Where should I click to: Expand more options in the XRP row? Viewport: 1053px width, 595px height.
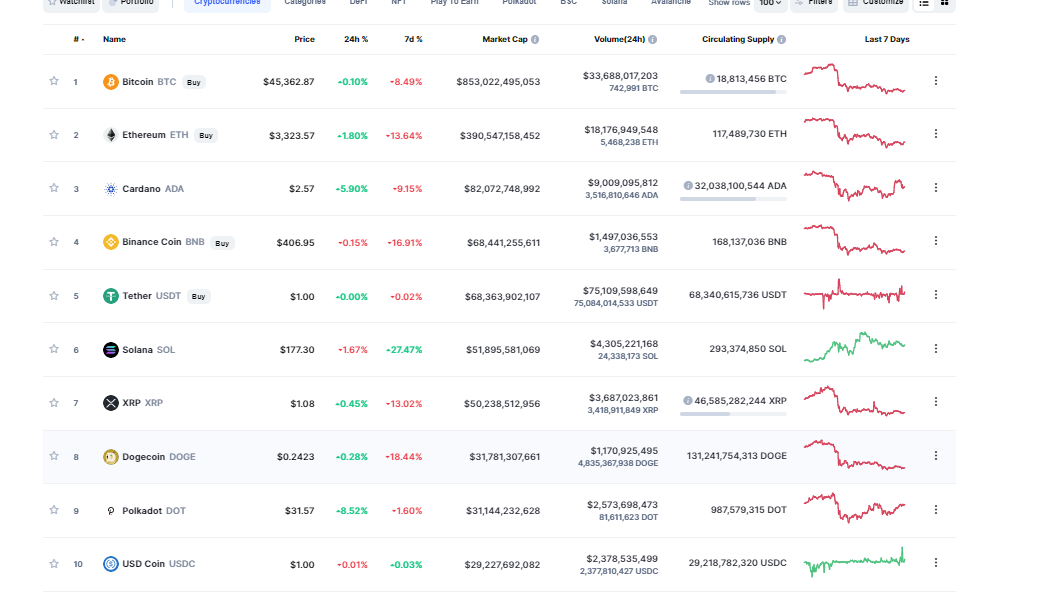(935, 402)
